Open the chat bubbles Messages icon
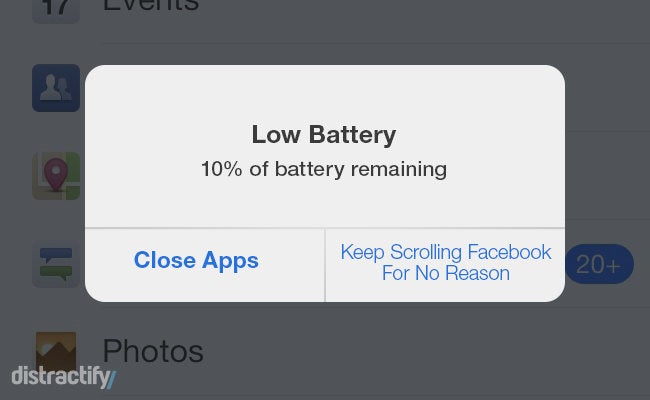Screen dimensions: 650x400 pos(56,264)
